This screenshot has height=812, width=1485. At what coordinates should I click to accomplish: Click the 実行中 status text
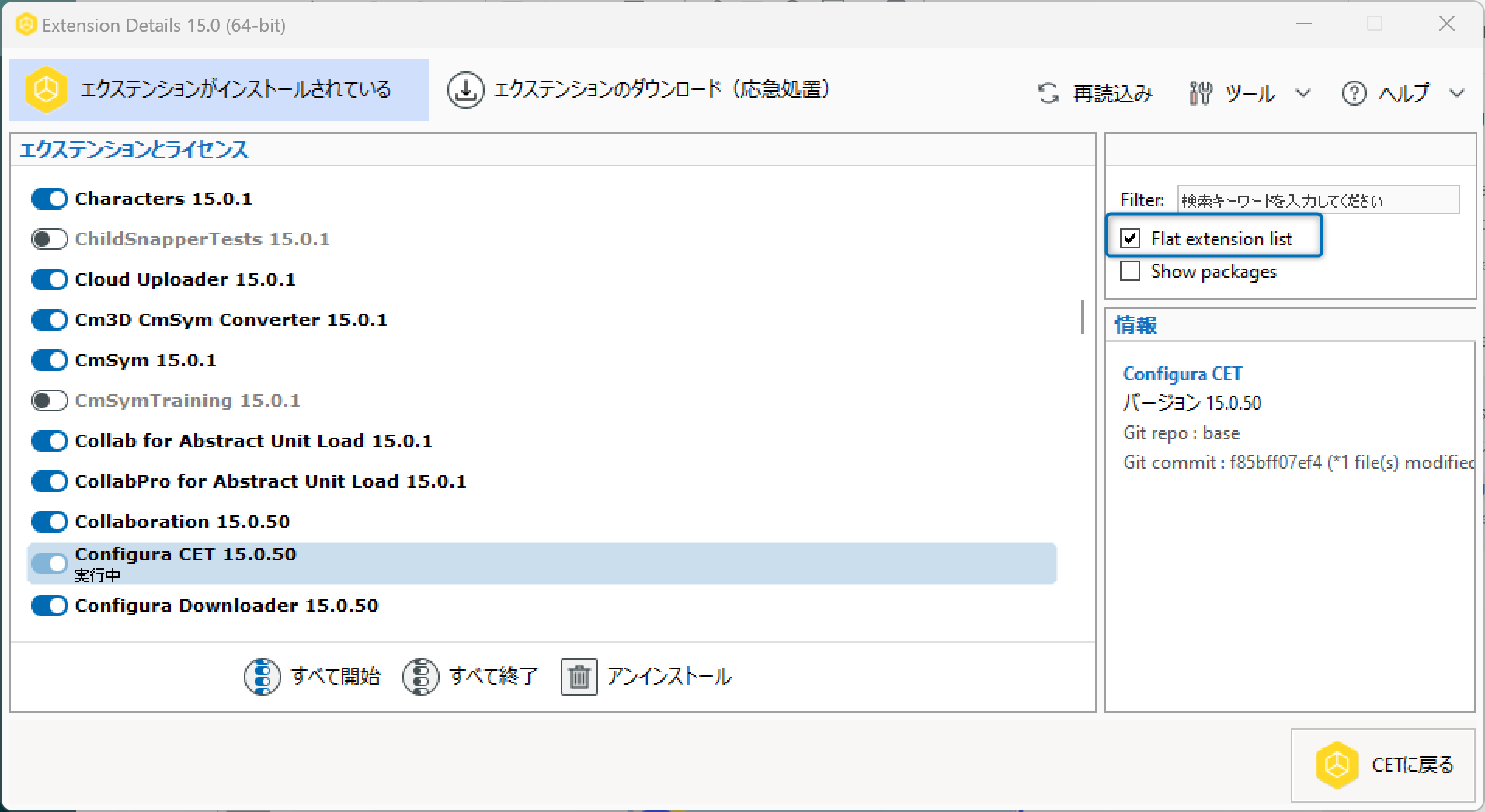click(97, 575)
